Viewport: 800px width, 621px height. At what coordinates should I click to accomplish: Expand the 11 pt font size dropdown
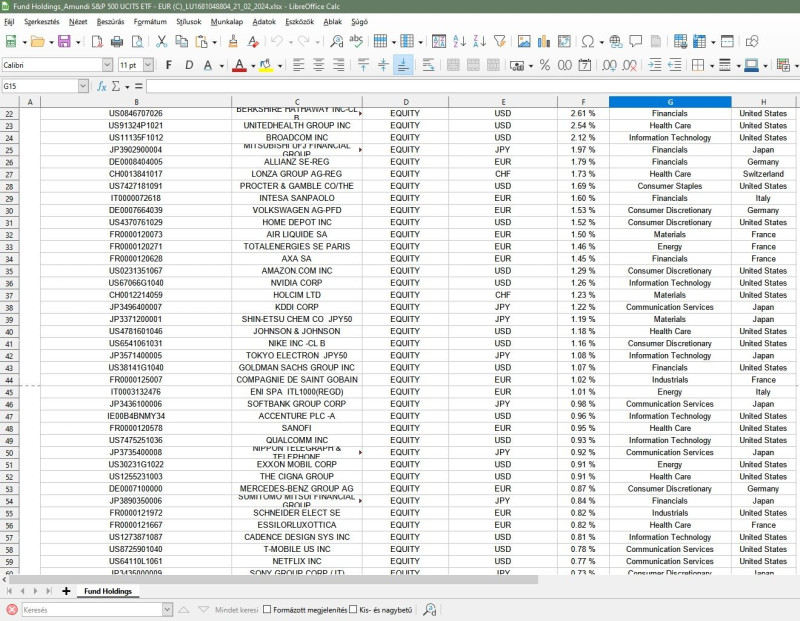[x=148, y=65]
